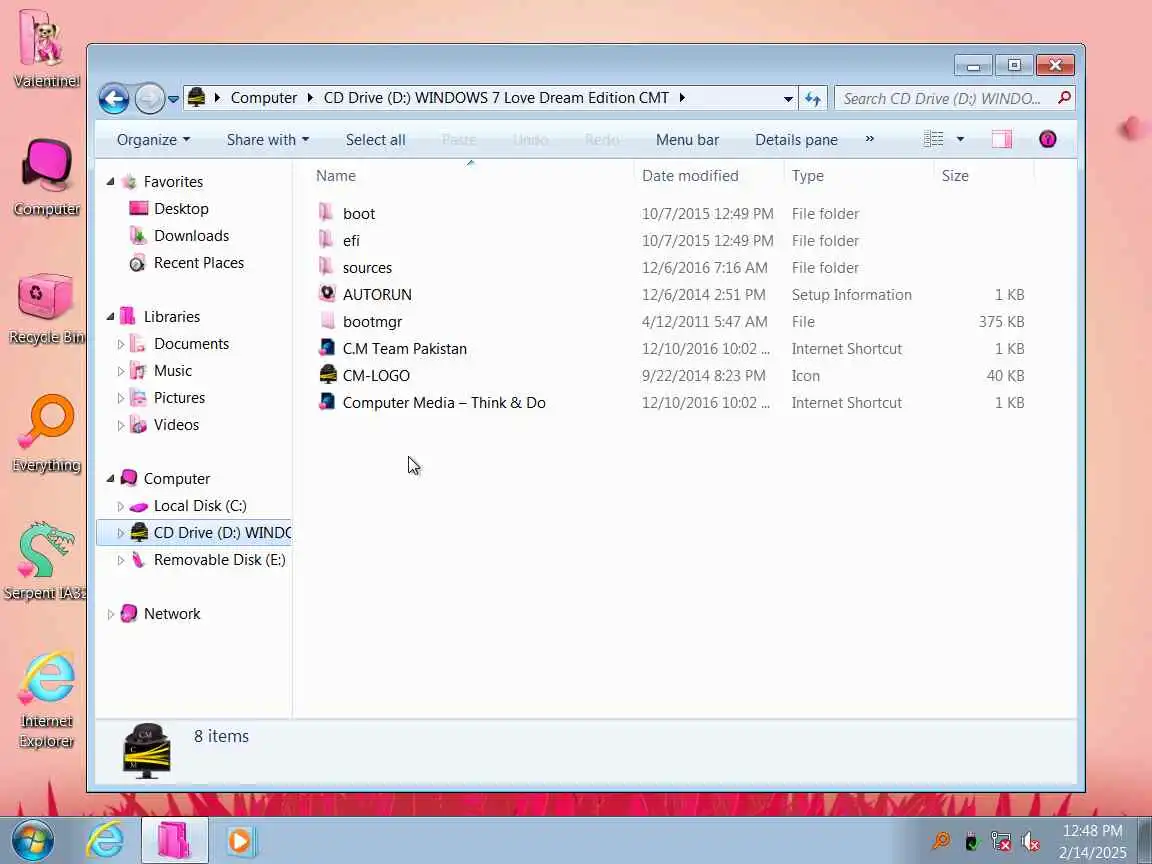Open the Windows Start button
The width and height of the screenshot is (1152, 864).
(32, 840)
